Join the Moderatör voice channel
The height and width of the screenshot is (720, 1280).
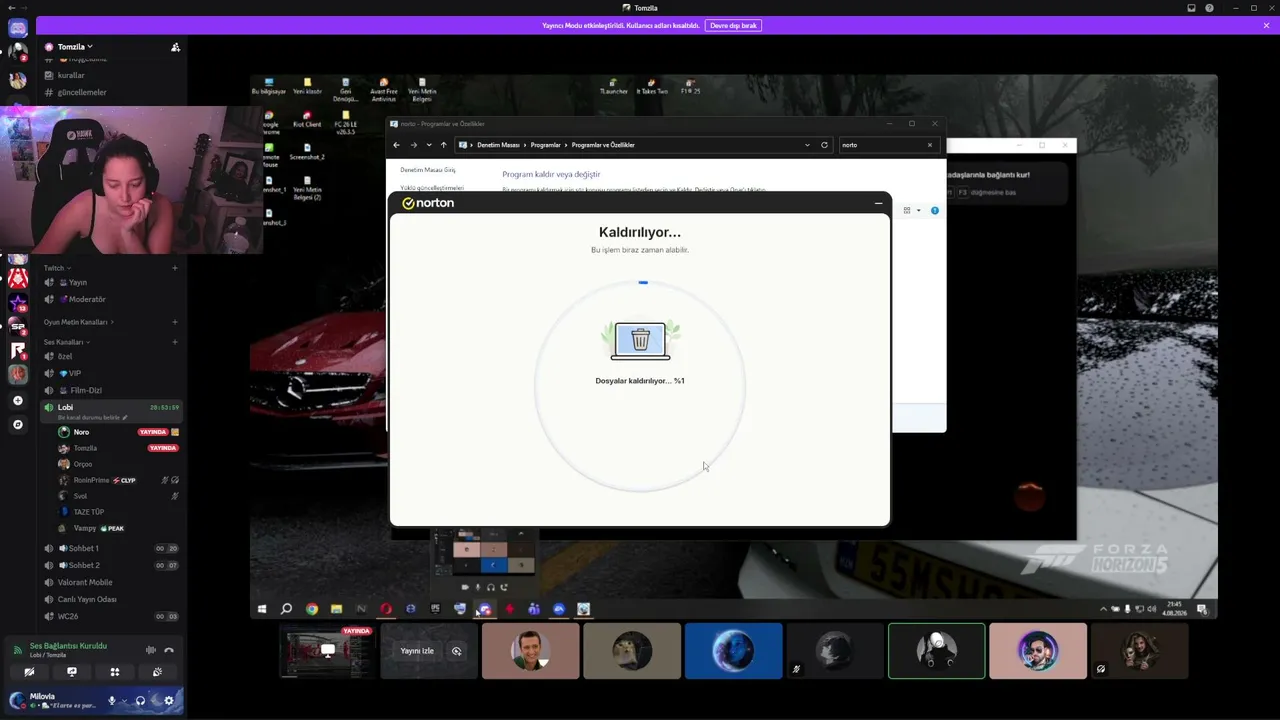110,299
